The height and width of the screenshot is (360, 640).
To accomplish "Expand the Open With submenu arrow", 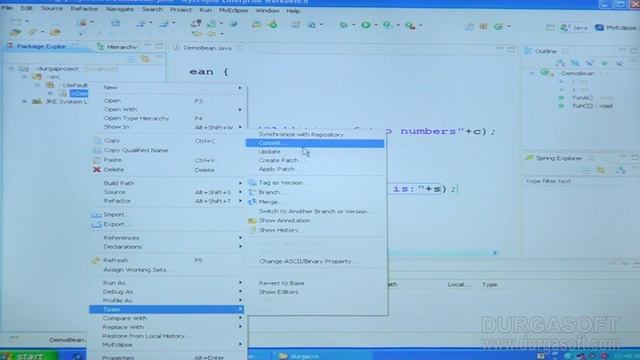I will click(240, 109).
